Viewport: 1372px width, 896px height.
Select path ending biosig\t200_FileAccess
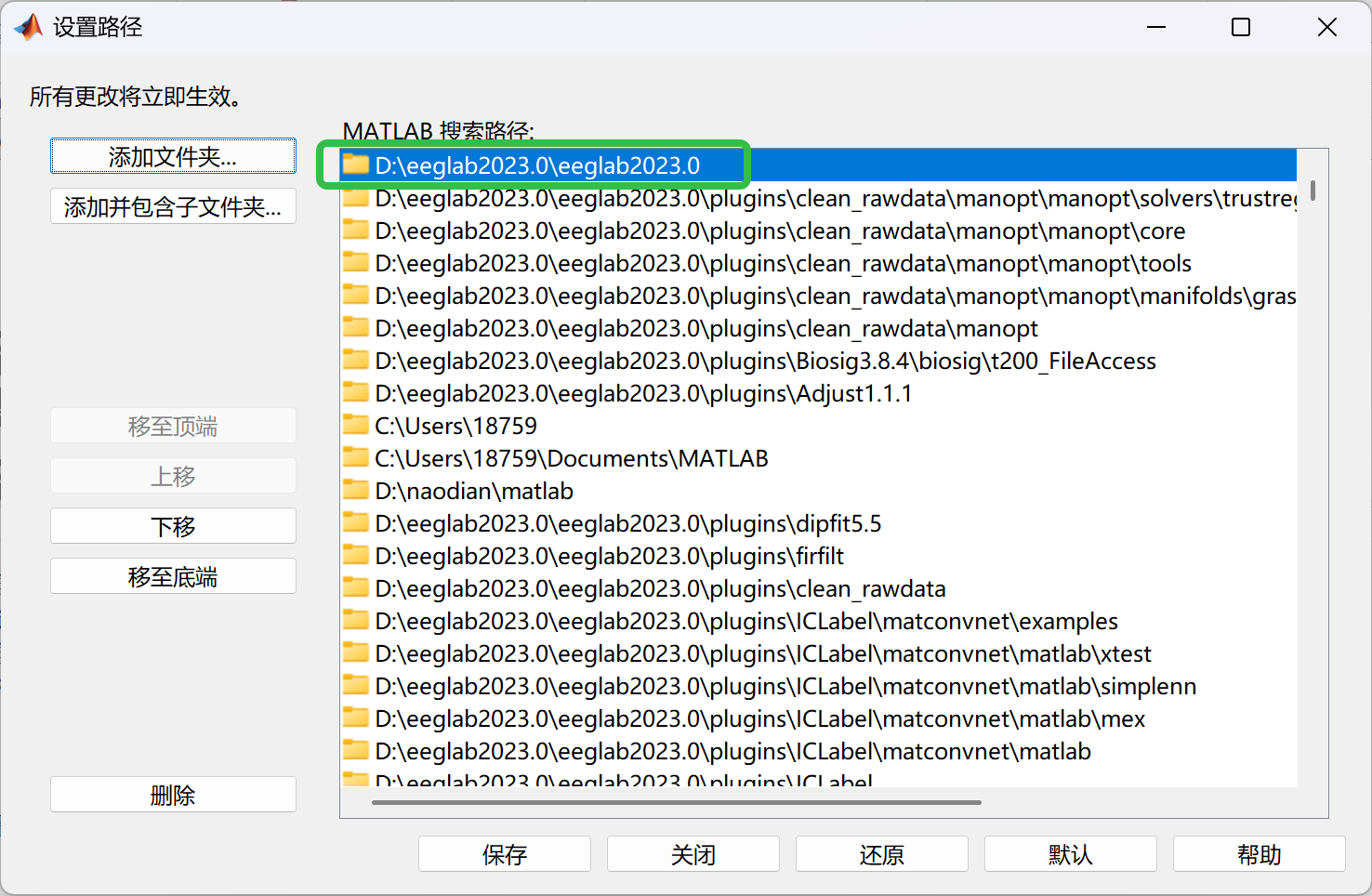(x=819, y=361)
